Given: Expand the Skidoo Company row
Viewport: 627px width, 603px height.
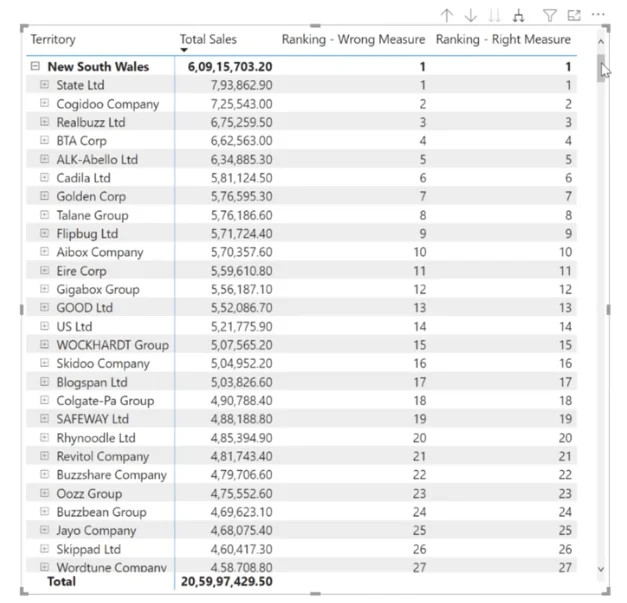Looking at the screenshot, I should tap(44, 363).
